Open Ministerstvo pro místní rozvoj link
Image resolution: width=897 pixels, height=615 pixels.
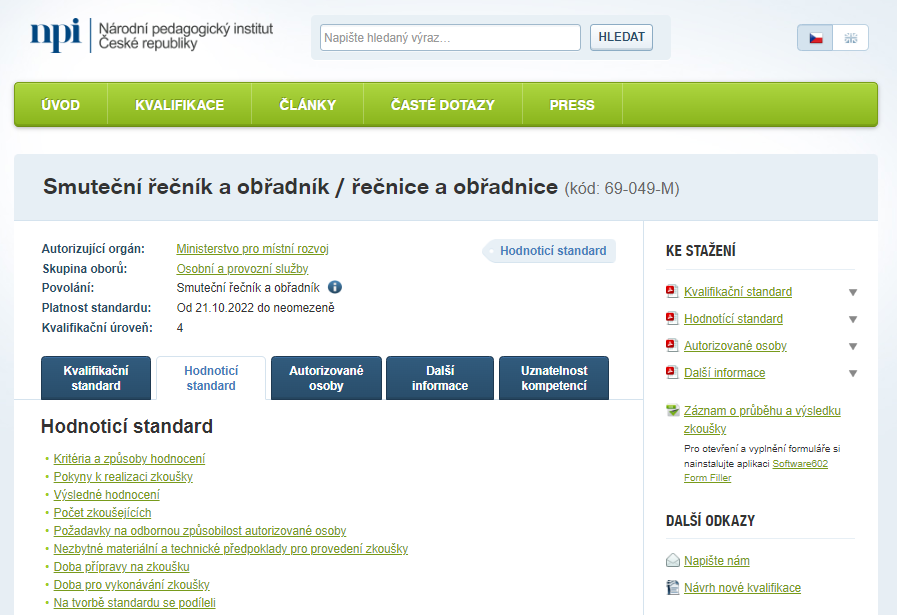(x=252, y=249)
